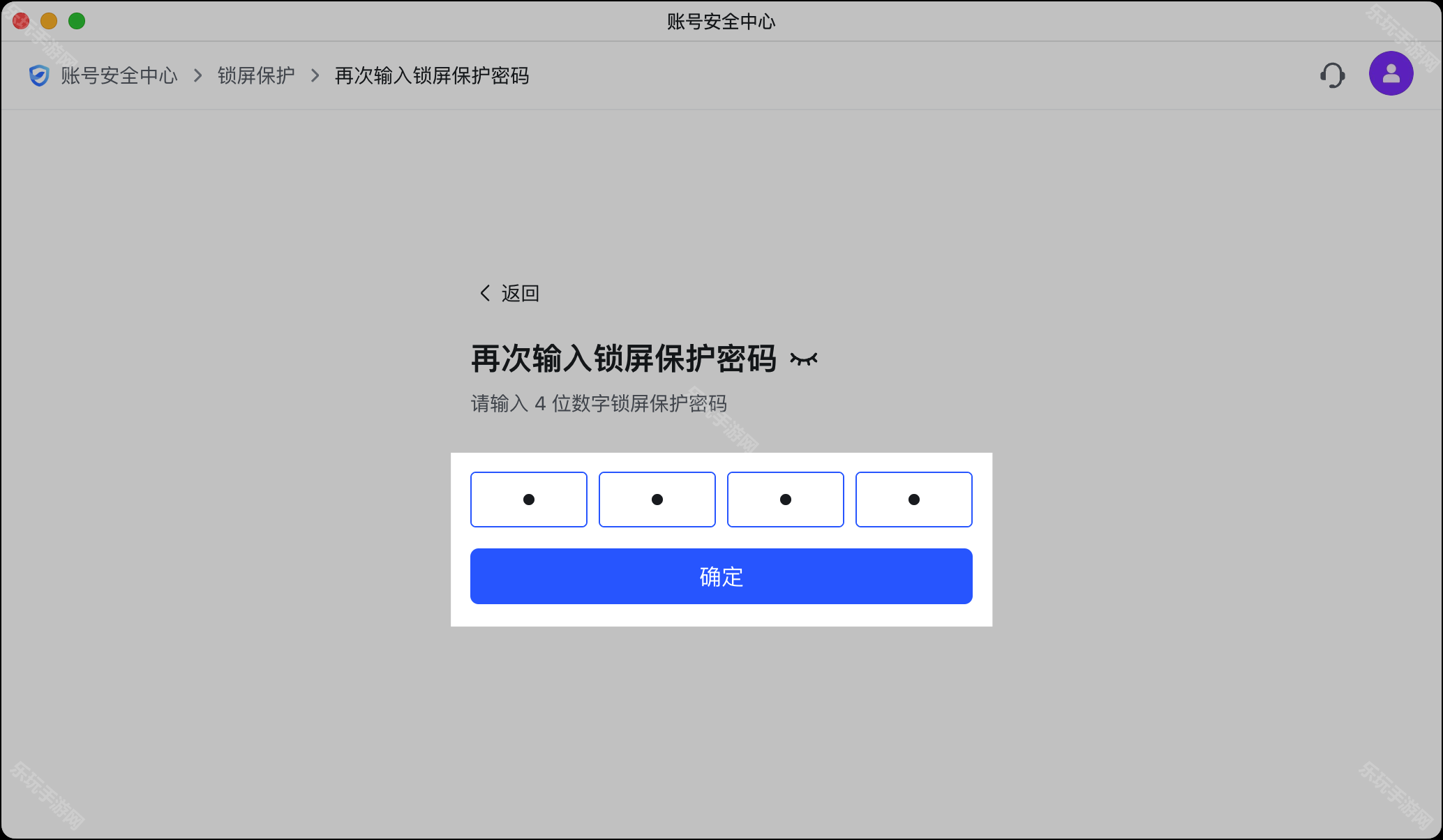The image size is (1443, 840).
Task: Minimize window with yellow button
Action: pos(49,21)
